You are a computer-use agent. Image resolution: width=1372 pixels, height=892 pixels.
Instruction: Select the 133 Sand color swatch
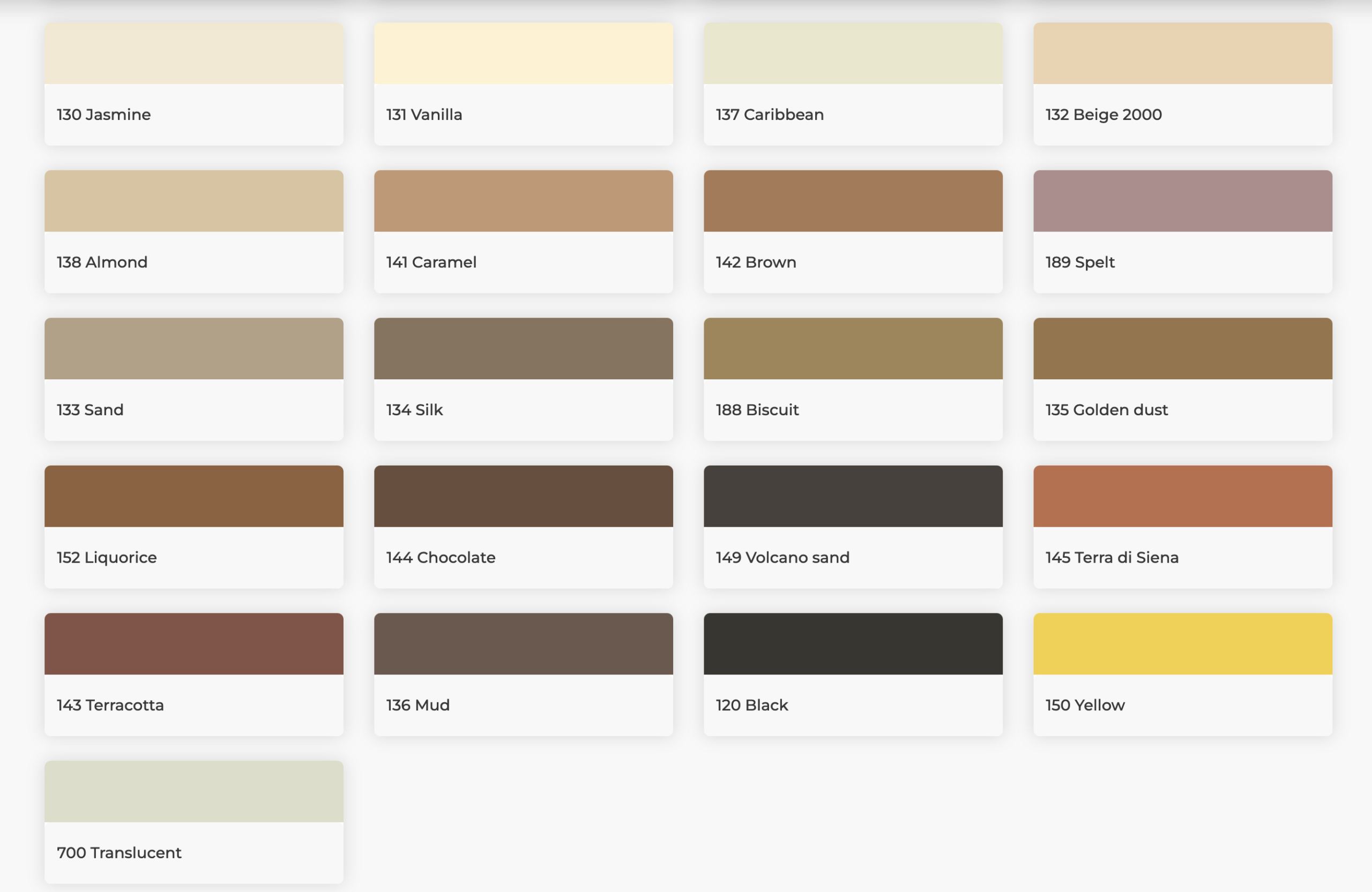point(193,349)
